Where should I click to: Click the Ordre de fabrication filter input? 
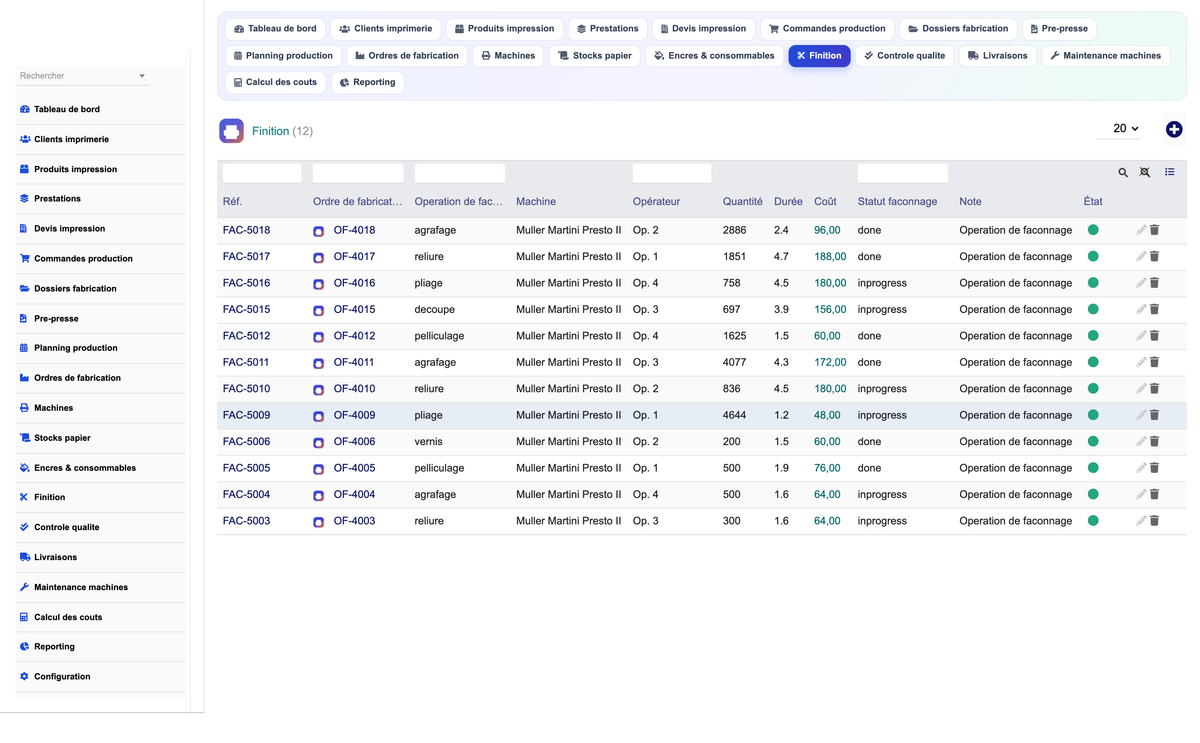point(358,173)
